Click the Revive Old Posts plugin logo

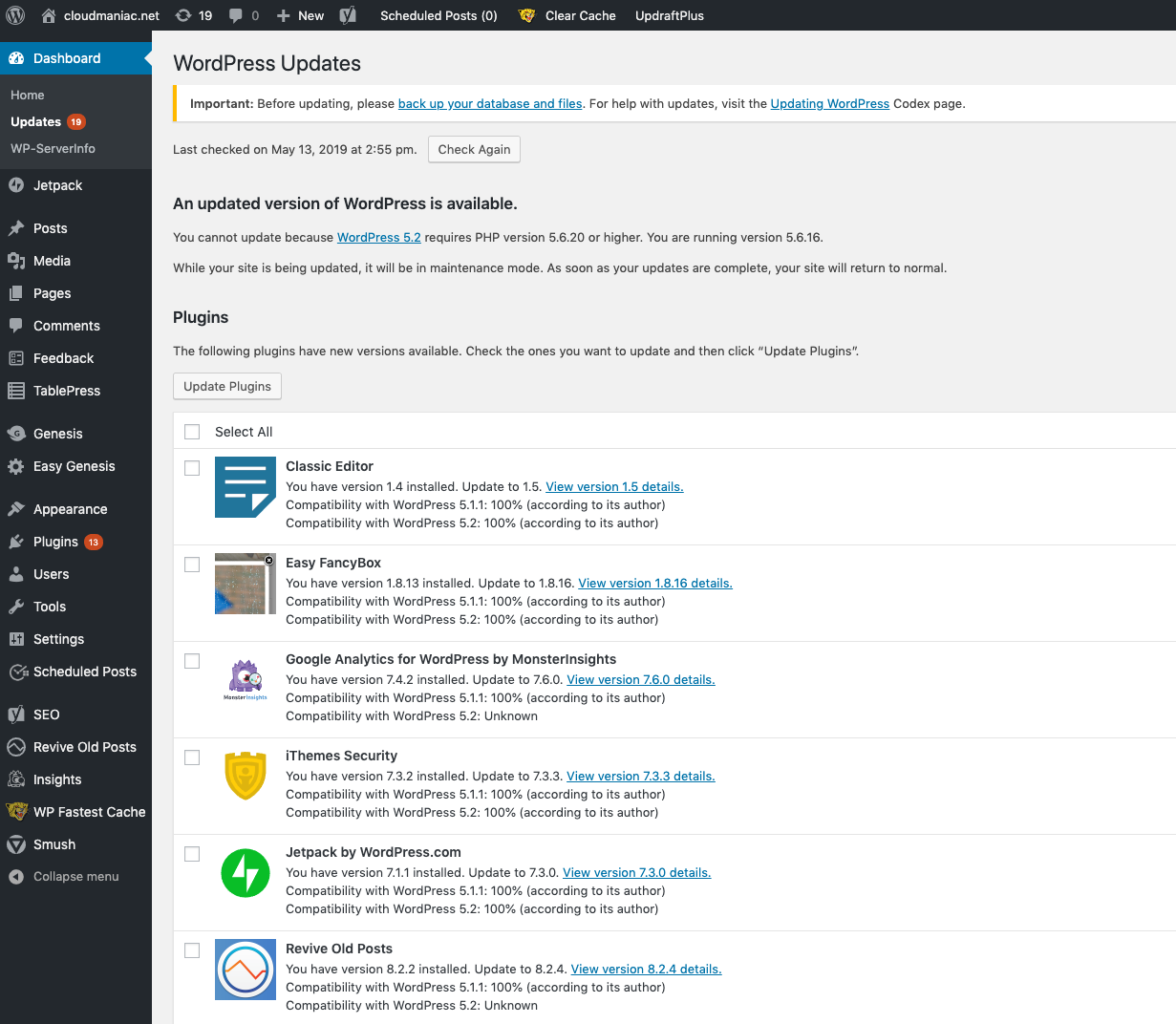(x=246, y=970)
